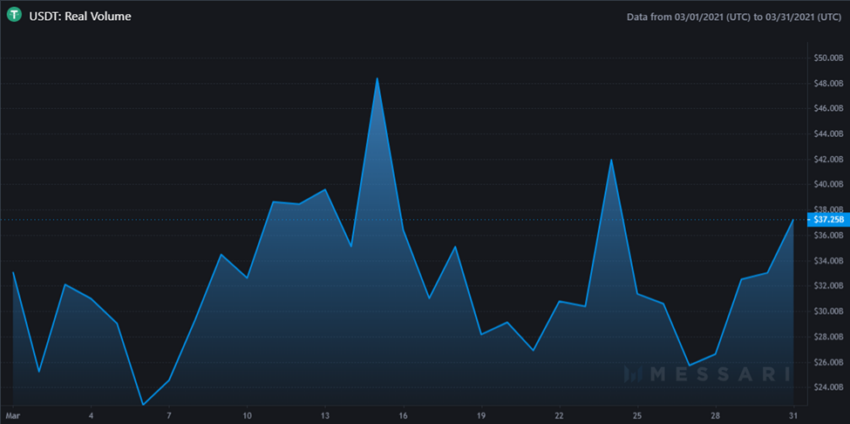Click the Messari watermark logo
Screen dimensions: 850x424
pos(706,374)
